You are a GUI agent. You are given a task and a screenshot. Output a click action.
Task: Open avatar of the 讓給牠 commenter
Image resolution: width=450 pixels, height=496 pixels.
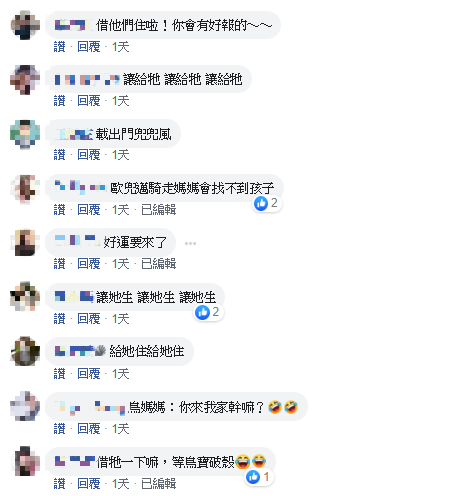coord(25,80)
